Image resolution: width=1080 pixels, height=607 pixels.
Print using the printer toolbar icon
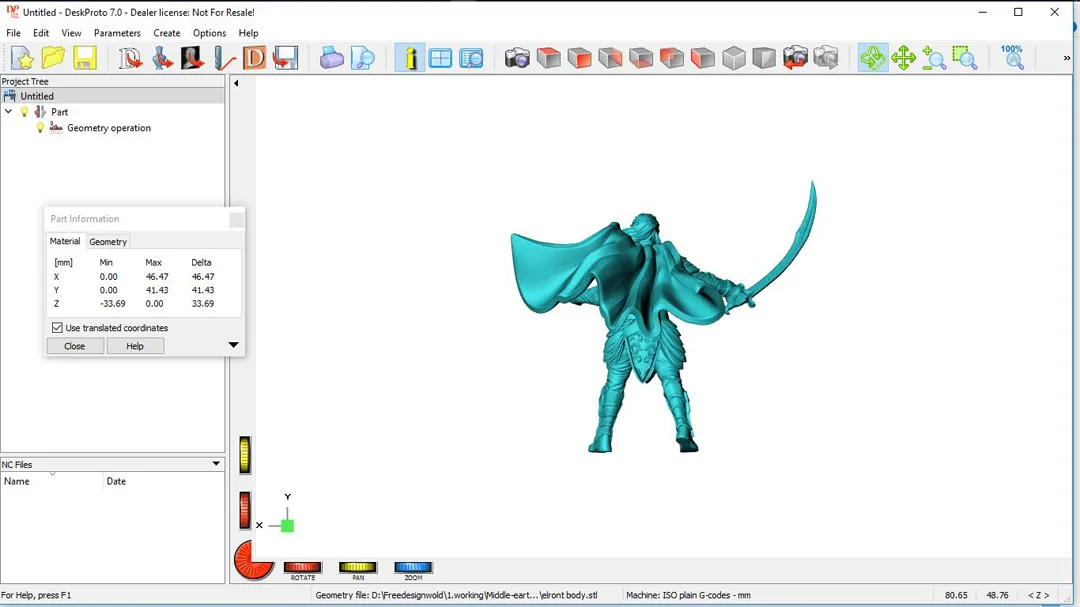(331, 58)
